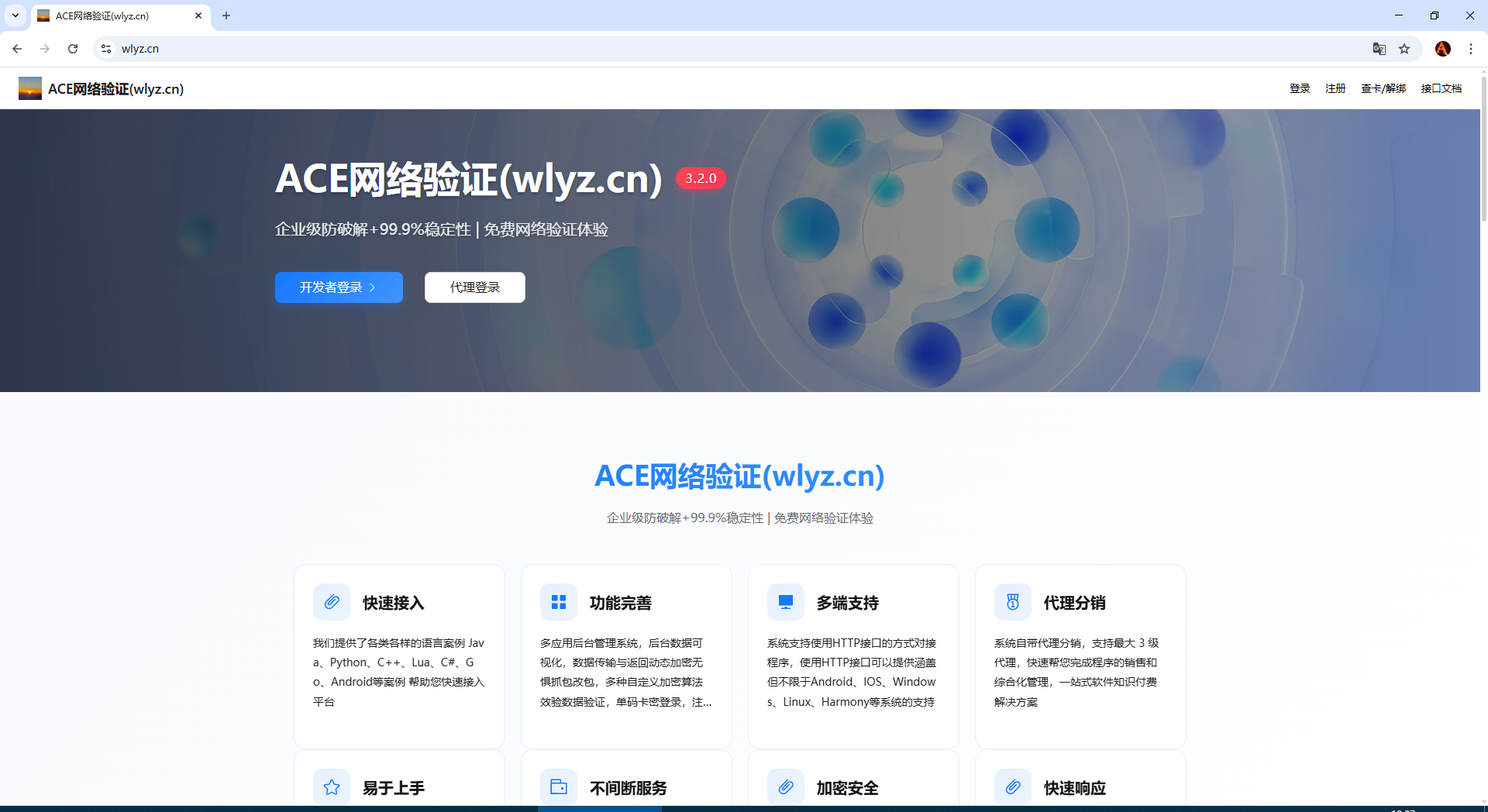Reload the page
The height and width of the screenshot is (812, 1488).
coord(73,49)
